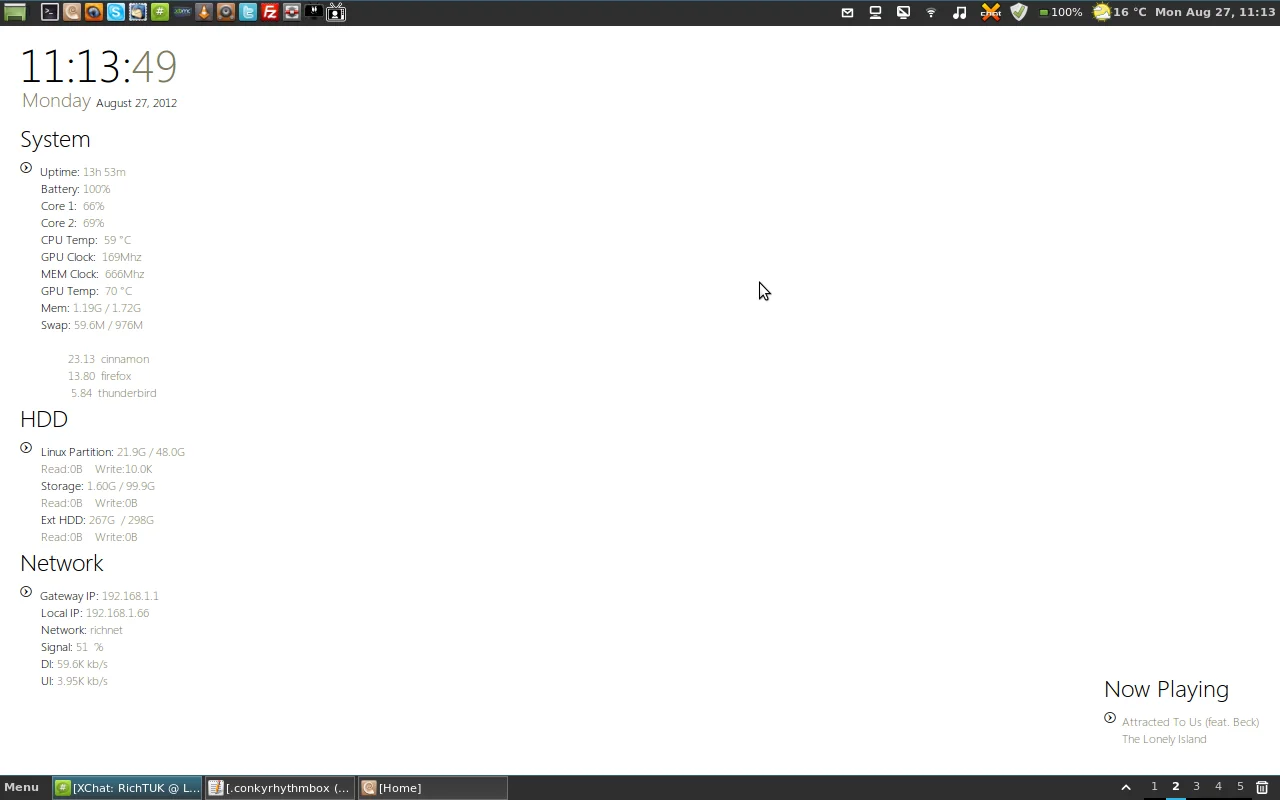The image size is (1280, 800).
Task: Click the green show-desktop icon in top panel
Action: coord(15,12)
